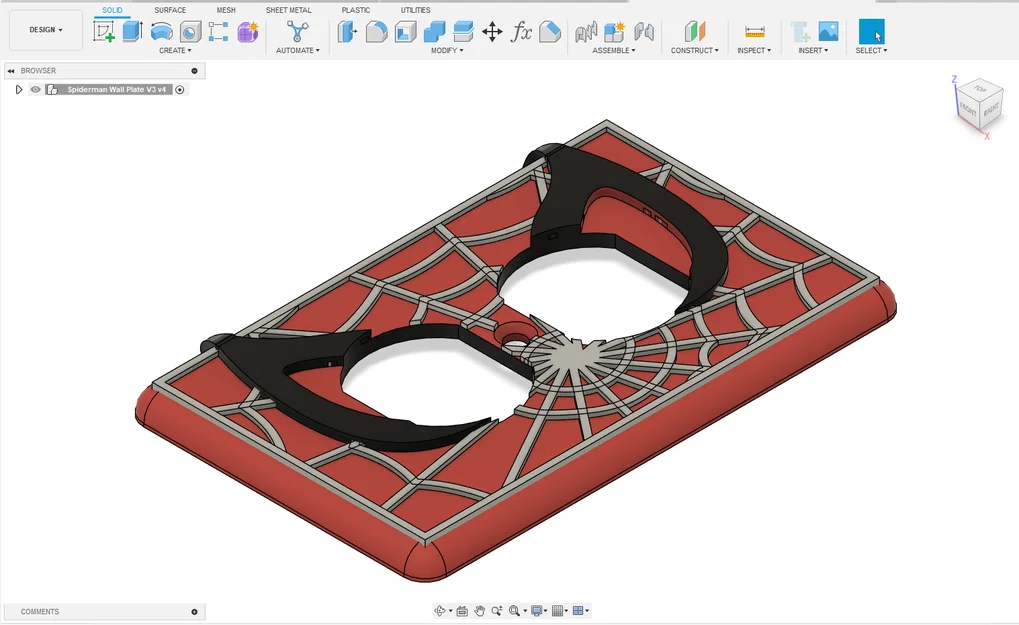
Task: Select the Rectangular Pattern tool
Action: pyautogui.click(x=218, y=31)
